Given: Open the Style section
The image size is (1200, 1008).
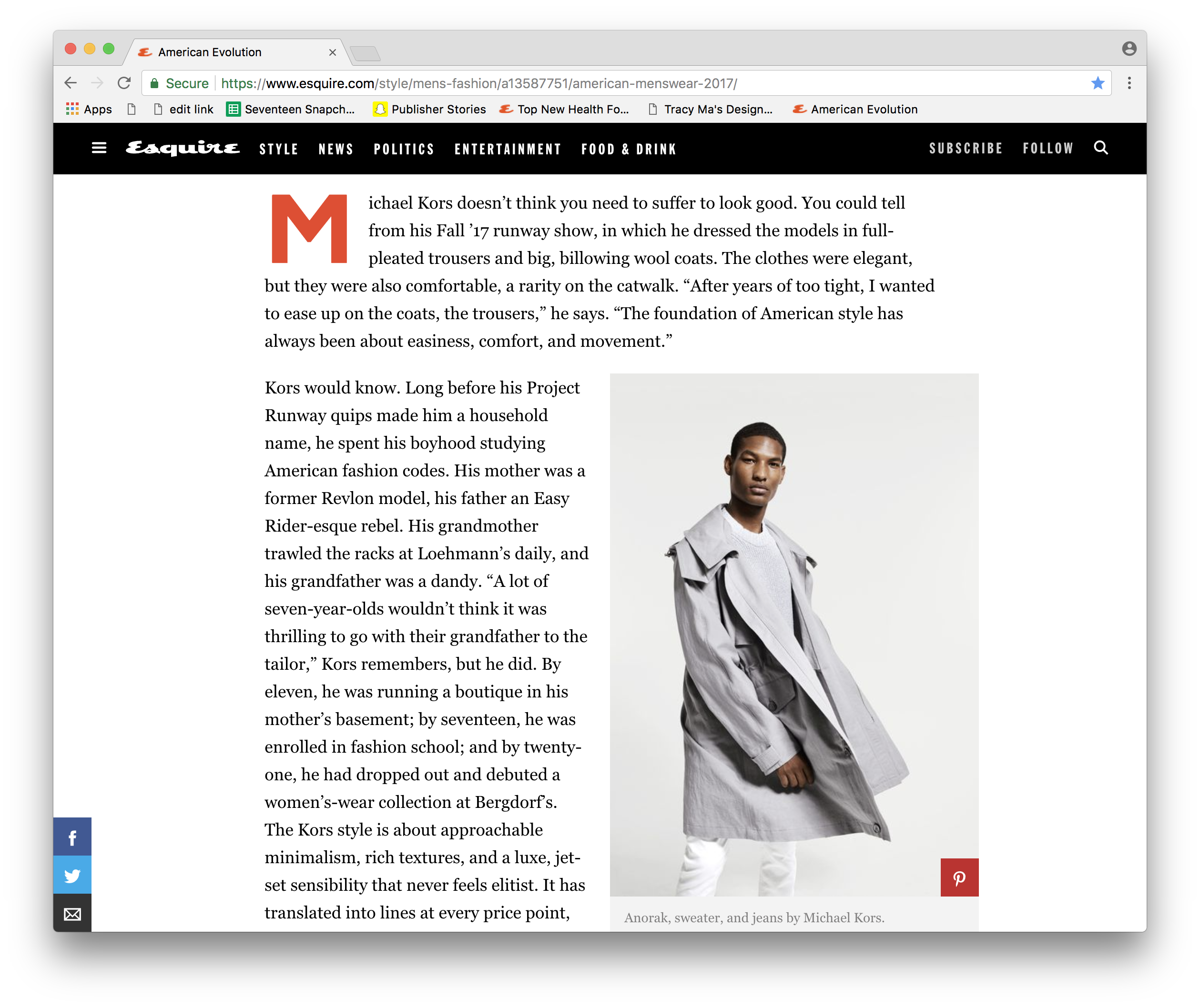Looking at the screenshot, I should [x=278, y=149].
